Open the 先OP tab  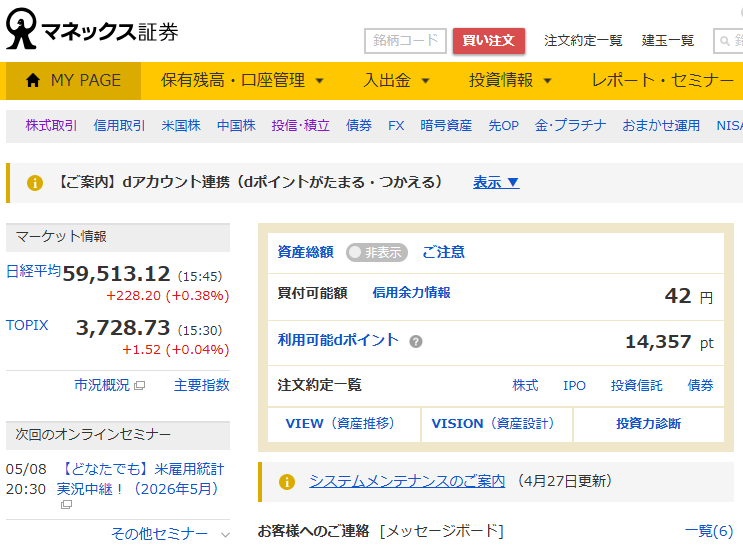click(x=503, y=126)
